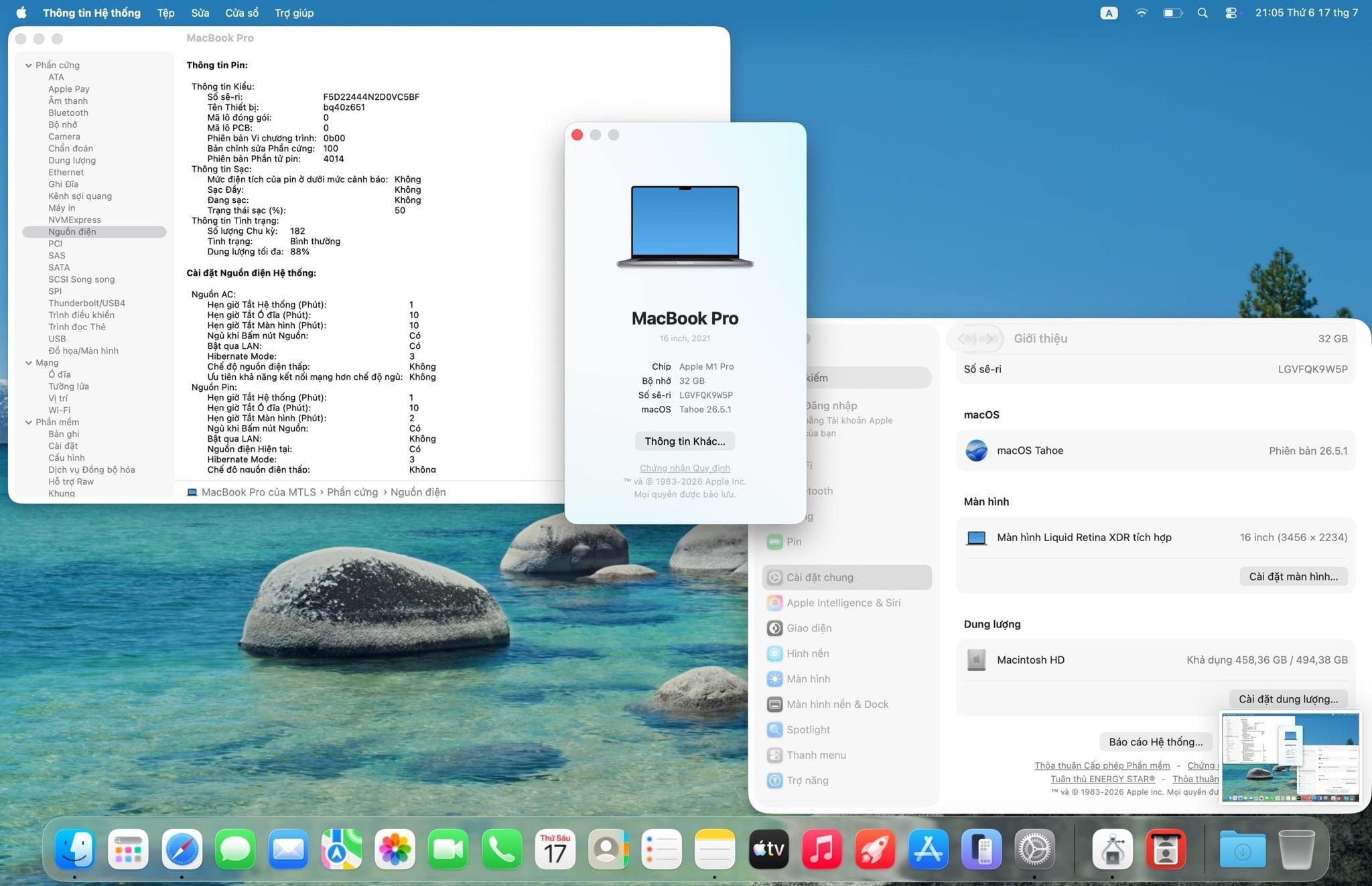Open Màn hình settings in sidebar

click(x=847, y=679)
